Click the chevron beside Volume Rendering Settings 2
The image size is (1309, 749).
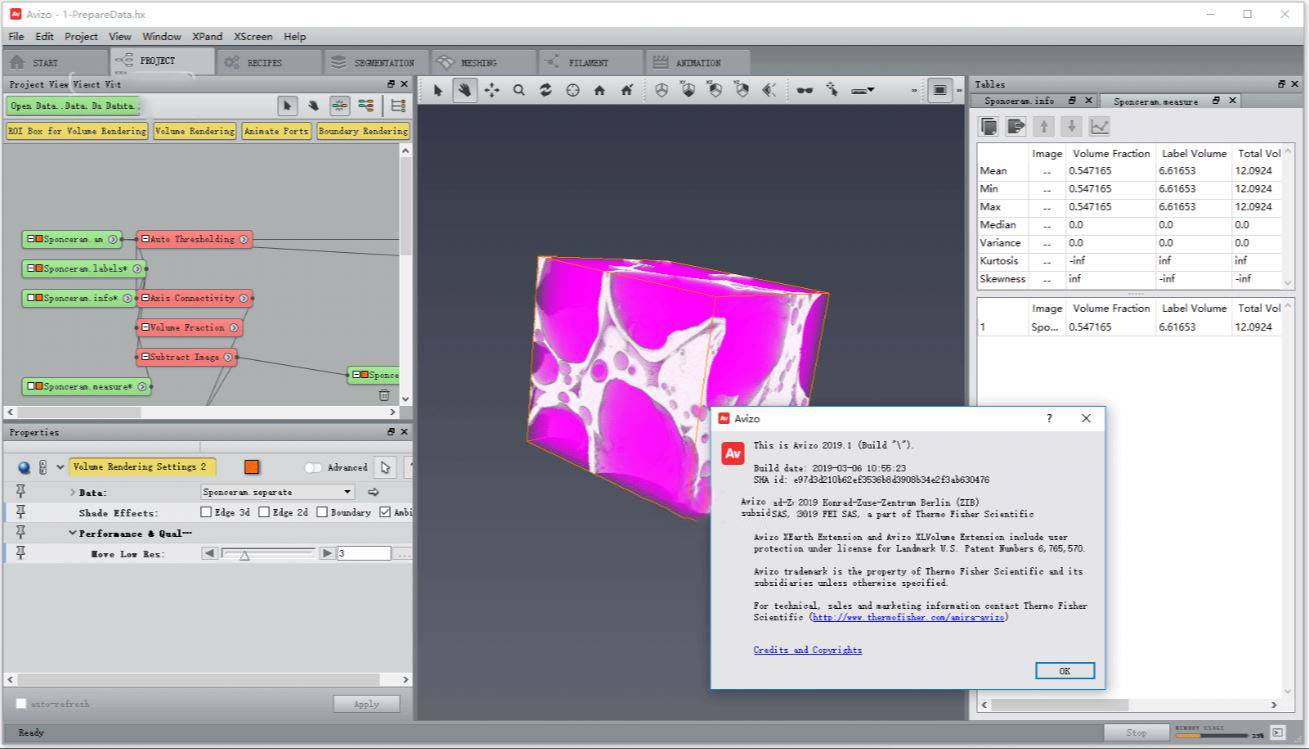point(60,467)
